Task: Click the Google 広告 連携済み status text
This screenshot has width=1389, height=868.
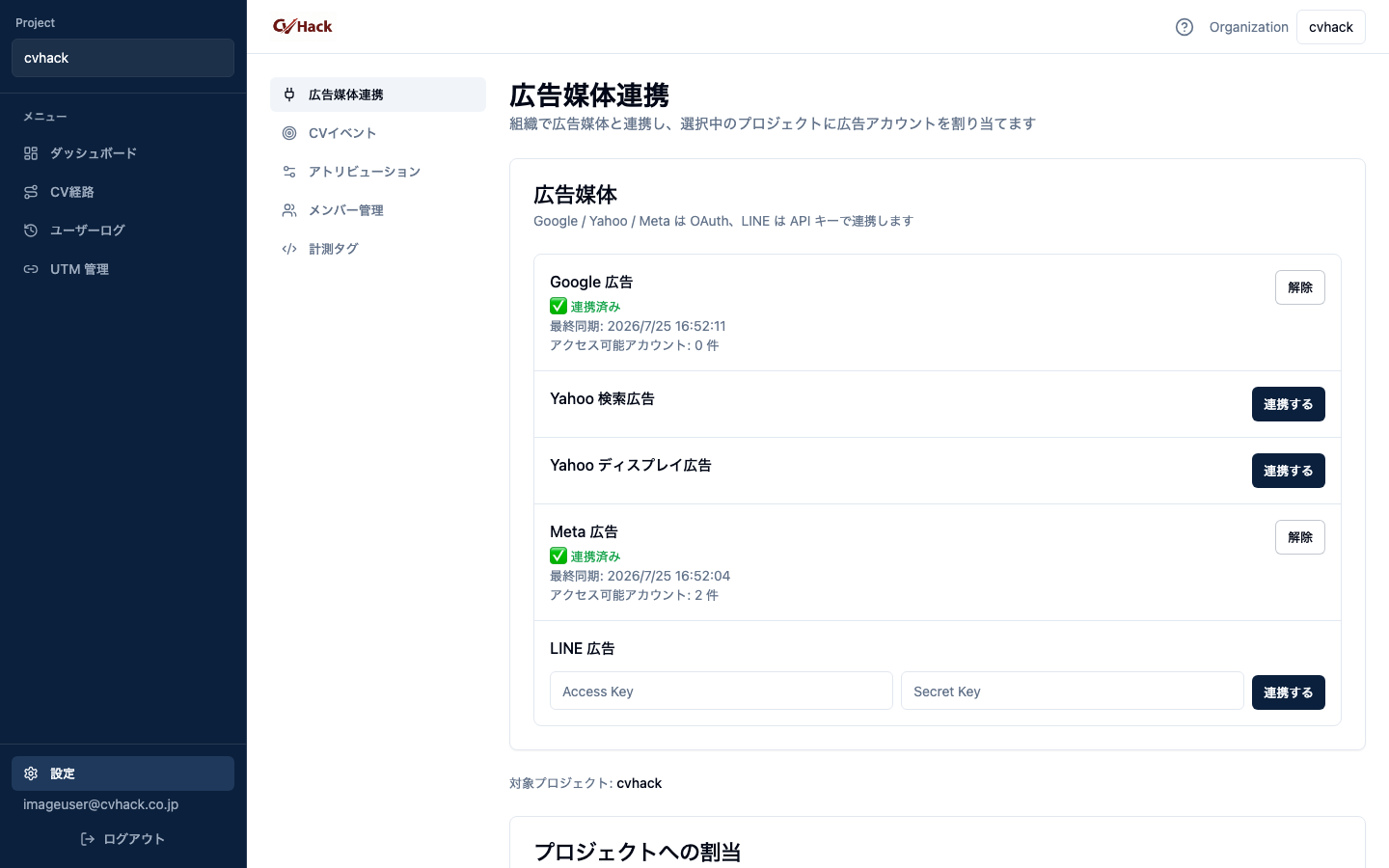Action: pos(595,307)
